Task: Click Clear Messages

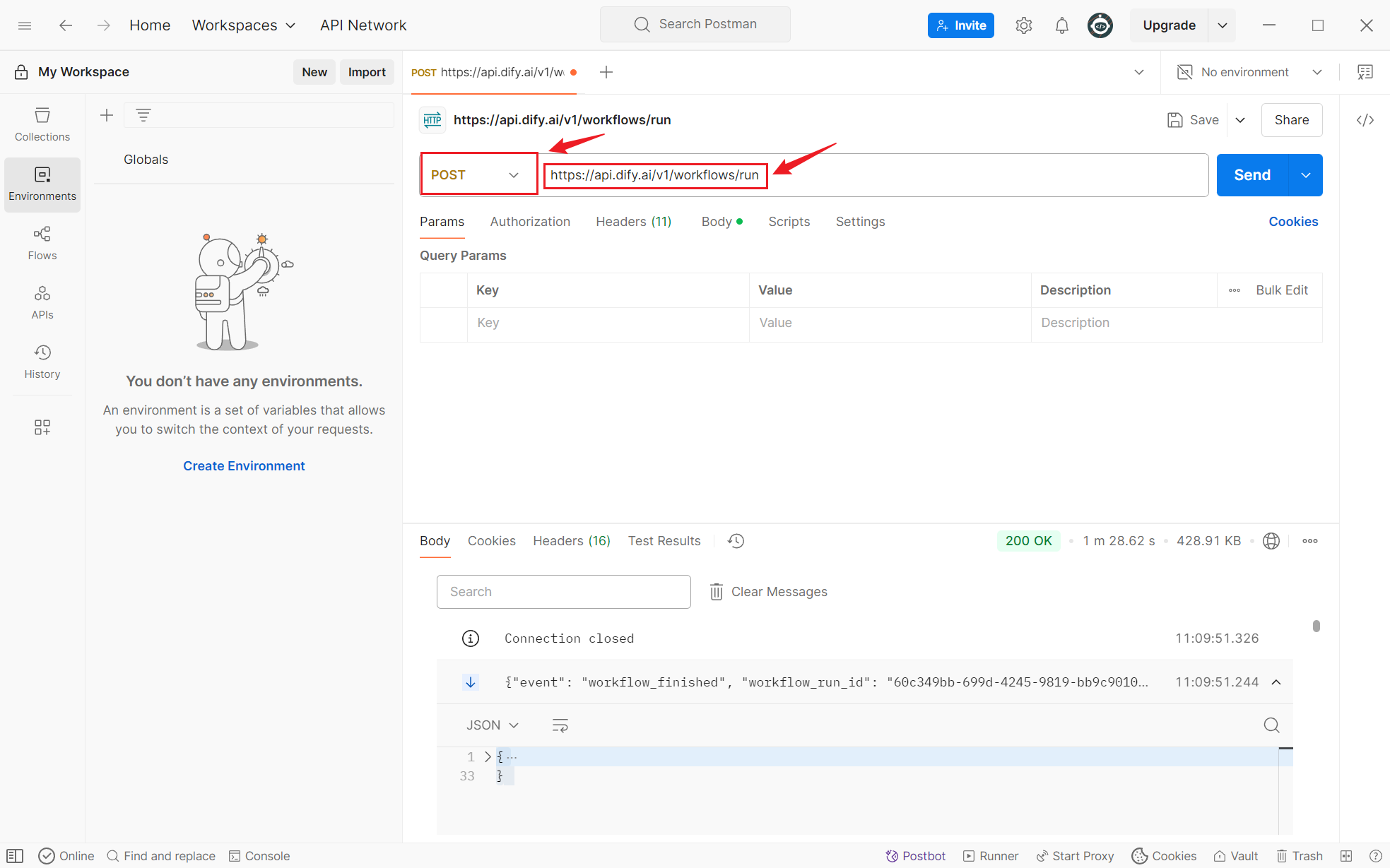Action: click(768, 592)
